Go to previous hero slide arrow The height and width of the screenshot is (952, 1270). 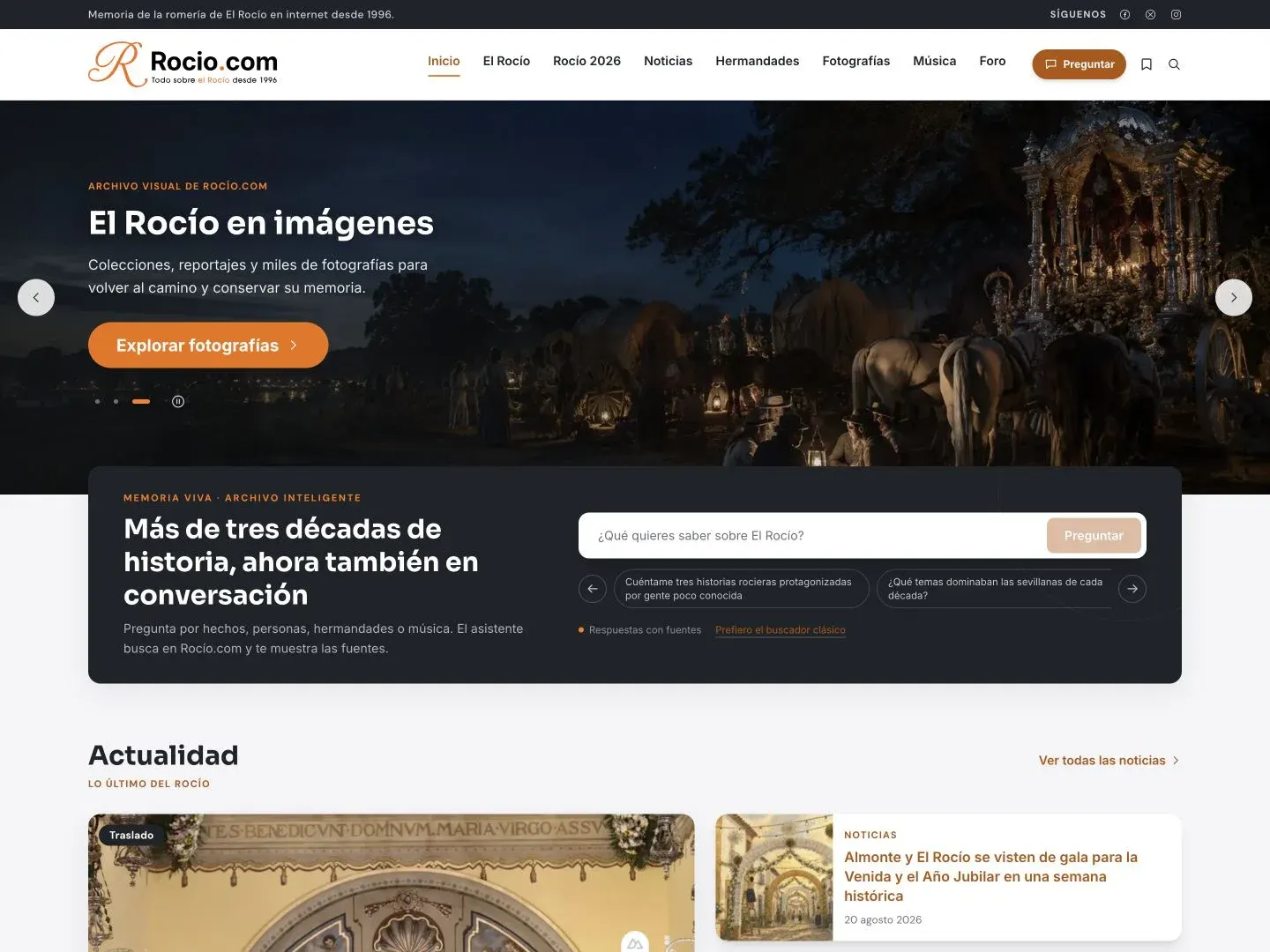click(36, 297)
